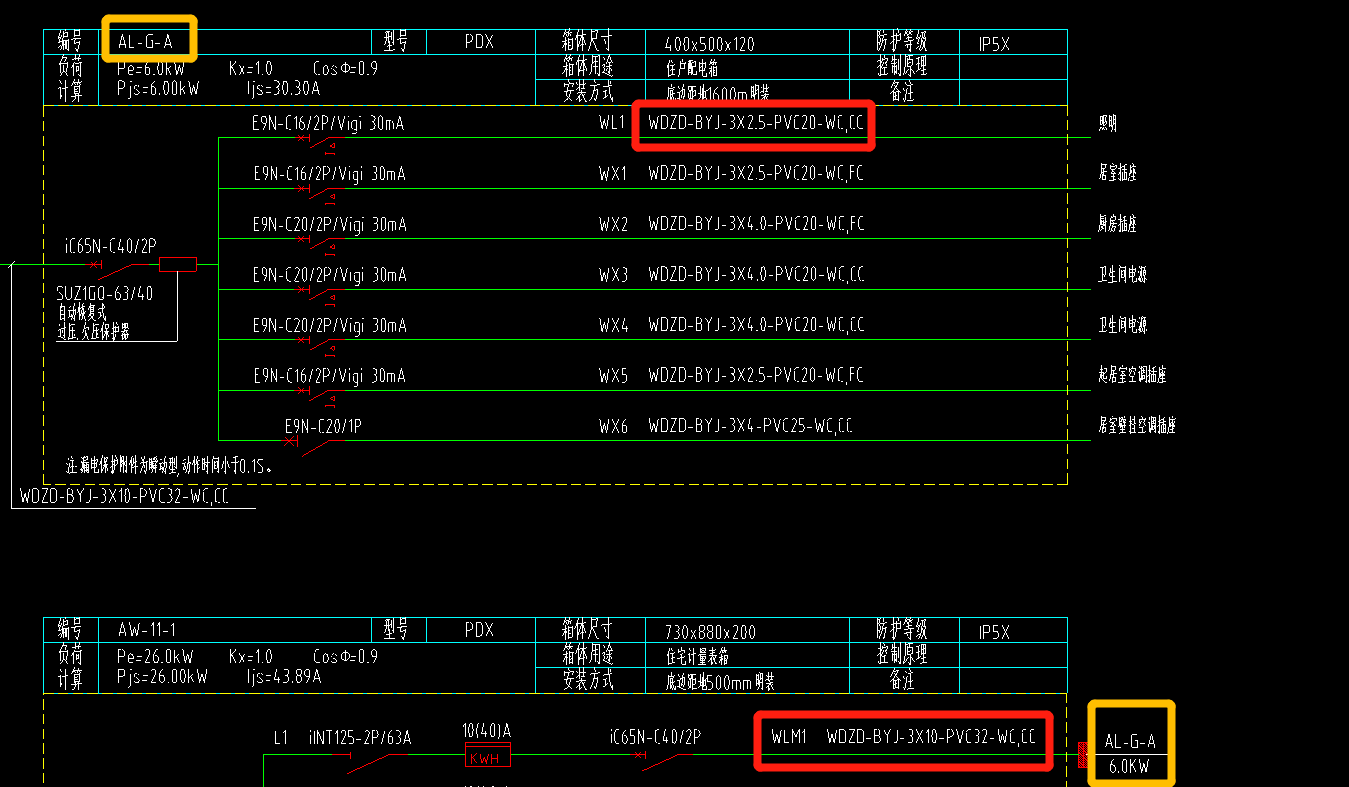
Task: Click 'Kx=1.0' in the AW-11-1 table
Action: 251,658
